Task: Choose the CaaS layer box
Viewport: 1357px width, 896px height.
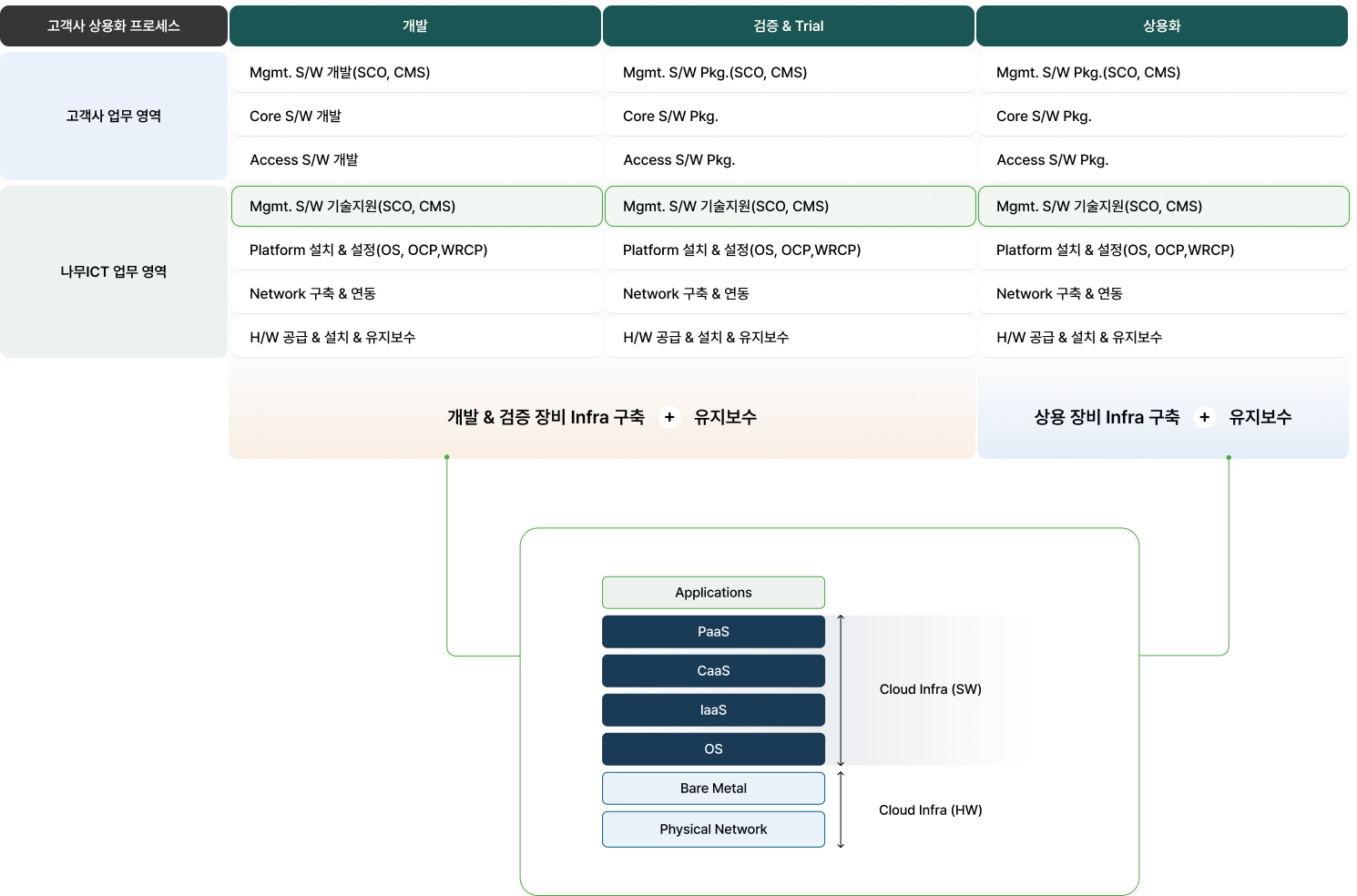Action: 713,671
